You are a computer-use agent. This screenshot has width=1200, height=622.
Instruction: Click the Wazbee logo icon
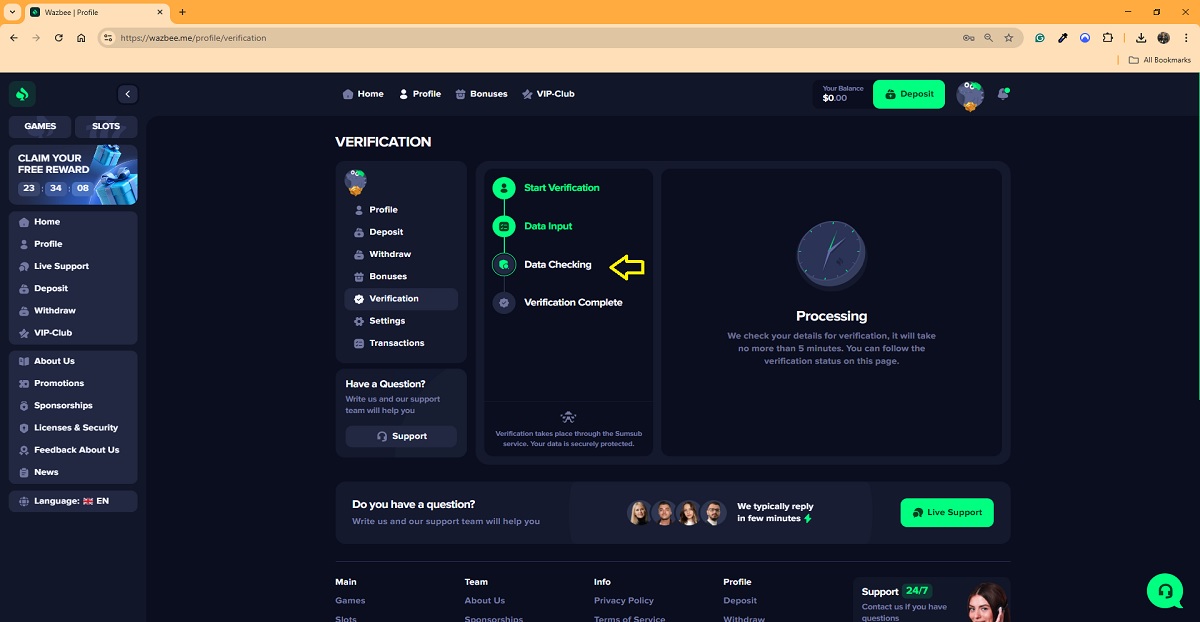click(x=22, y=94)
